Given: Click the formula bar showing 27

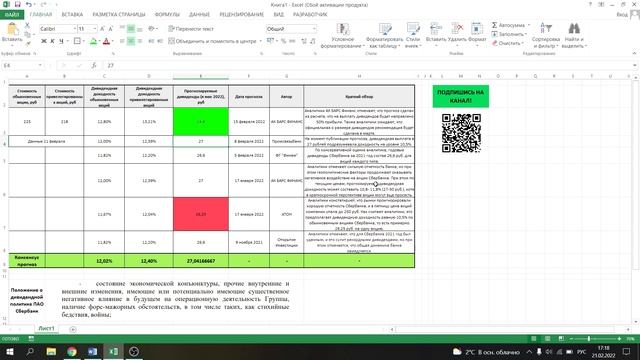Looking at the screenshot, I should pyautogui.click(x=367, y=65).
